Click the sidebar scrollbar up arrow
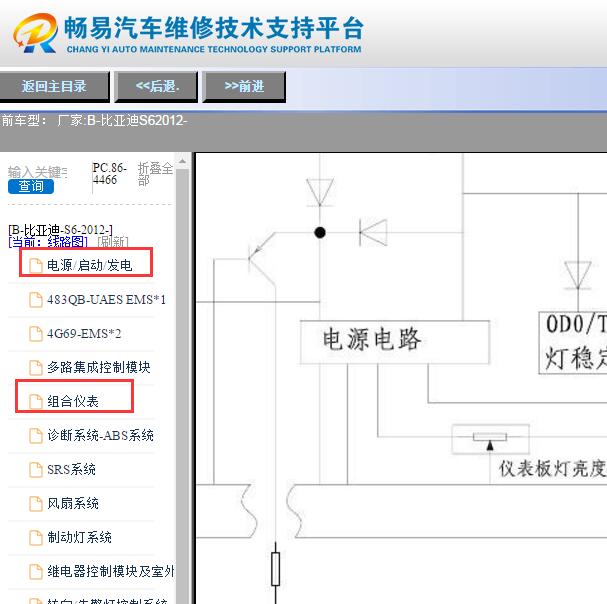The image size is (607, 604). coord(182,160)
